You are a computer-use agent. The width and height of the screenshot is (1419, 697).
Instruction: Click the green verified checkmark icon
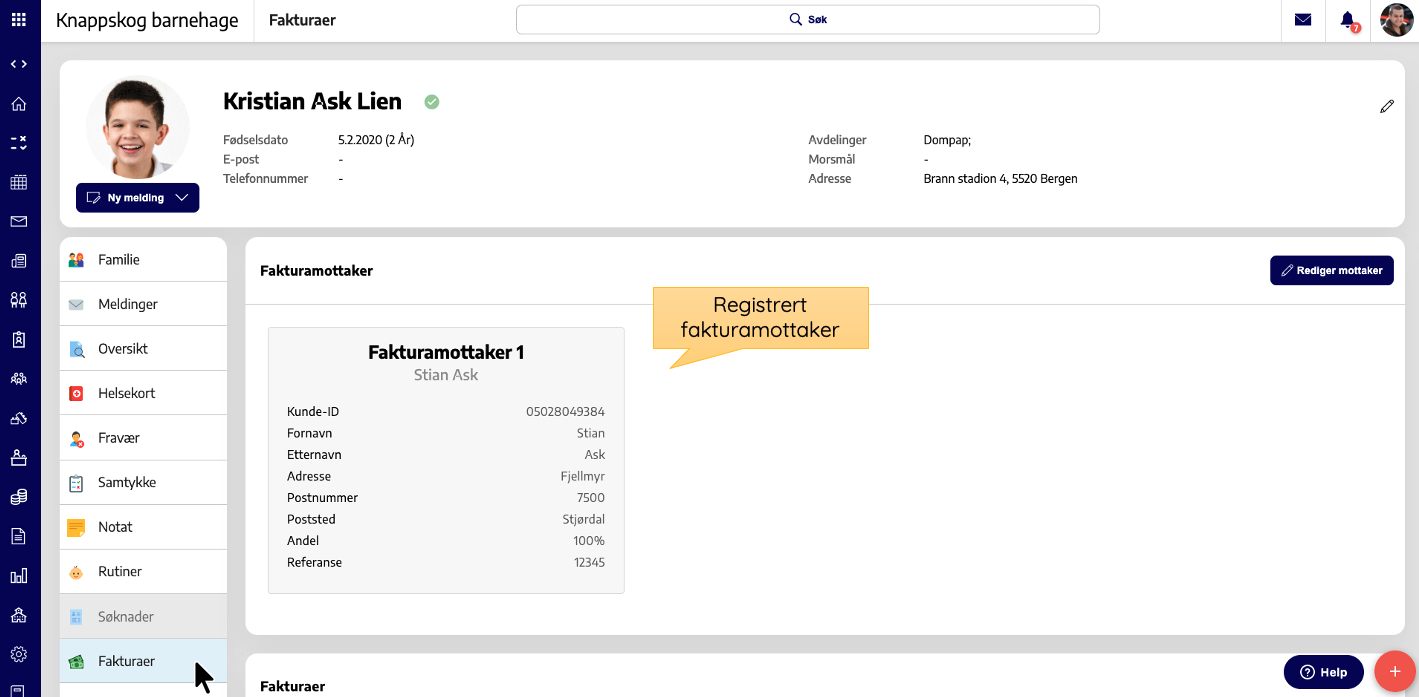click(432, 102)
